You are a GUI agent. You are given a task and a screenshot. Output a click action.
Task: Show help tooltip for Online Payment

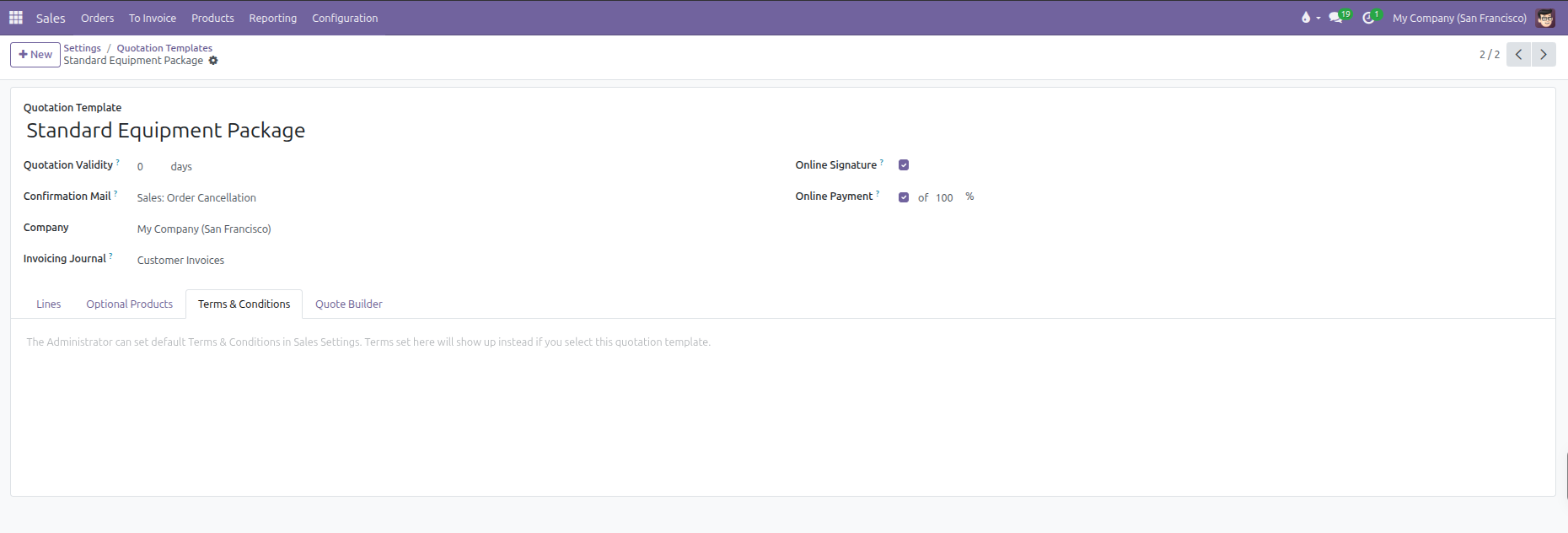[878, 193]
